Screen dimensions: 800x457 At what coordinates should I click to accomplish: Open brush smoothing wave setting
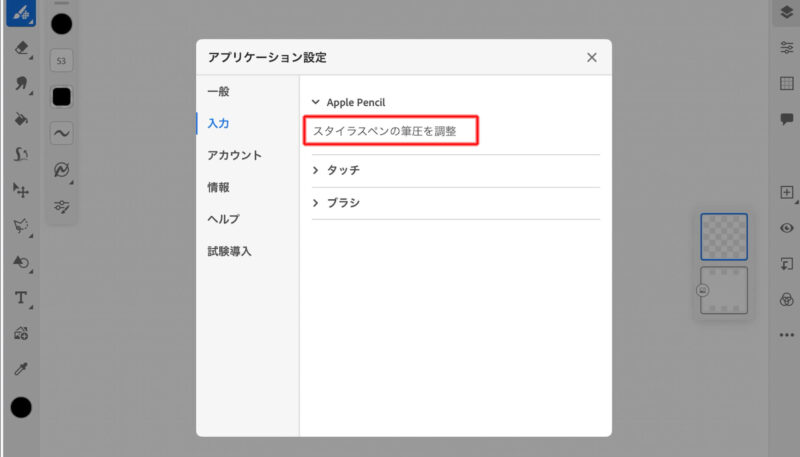[62, 134]
